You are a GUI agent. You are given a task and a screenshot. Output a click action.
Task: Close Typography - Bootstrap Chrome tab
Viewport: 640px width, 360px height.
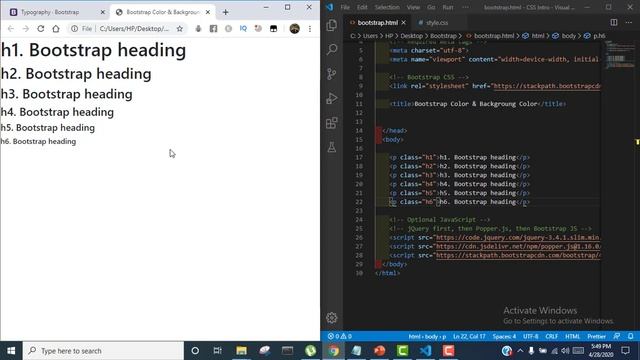click(102, 12)
